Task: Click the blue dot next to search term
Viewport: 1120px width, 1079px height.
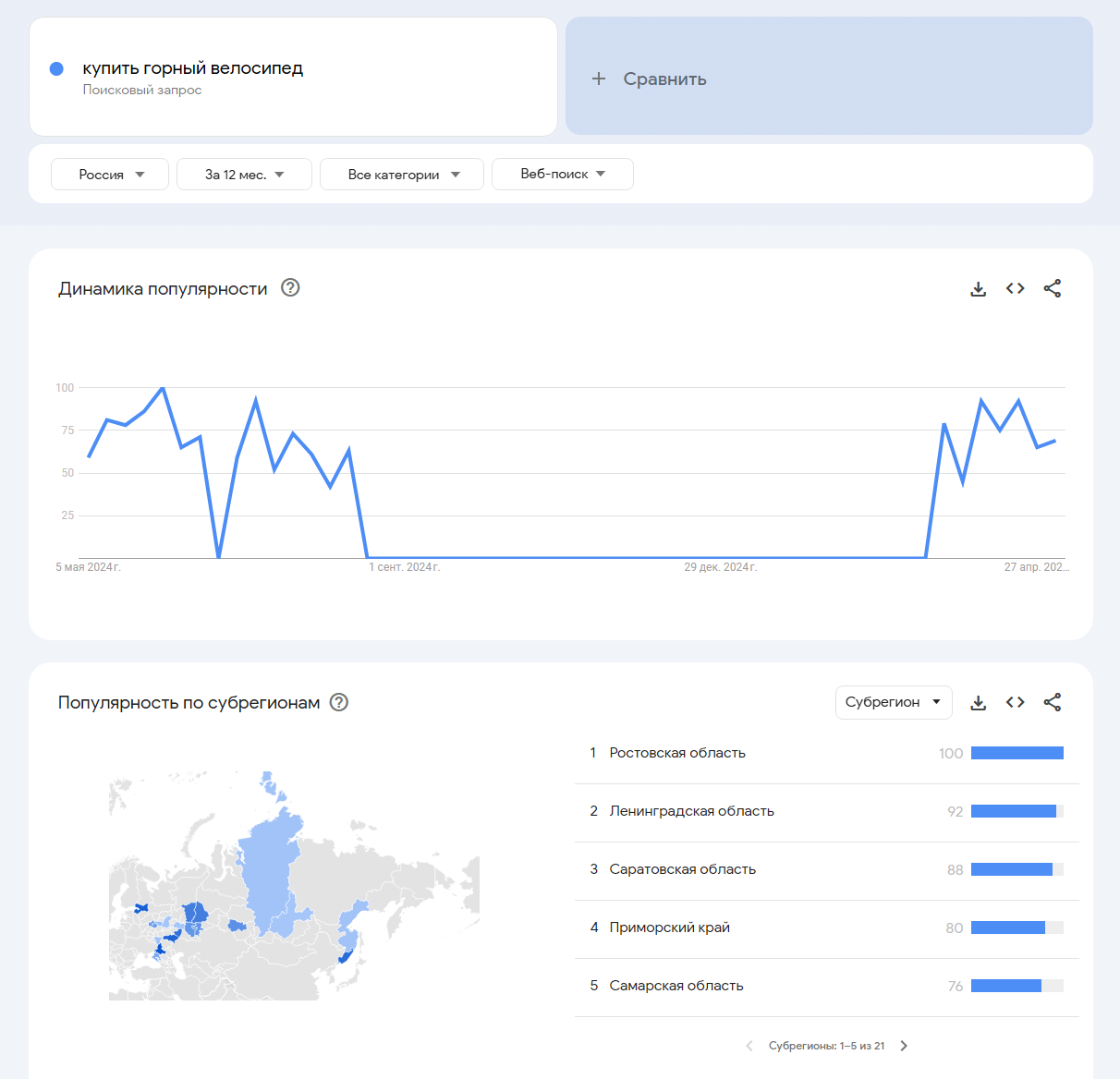Action: (x=56, y=68)
